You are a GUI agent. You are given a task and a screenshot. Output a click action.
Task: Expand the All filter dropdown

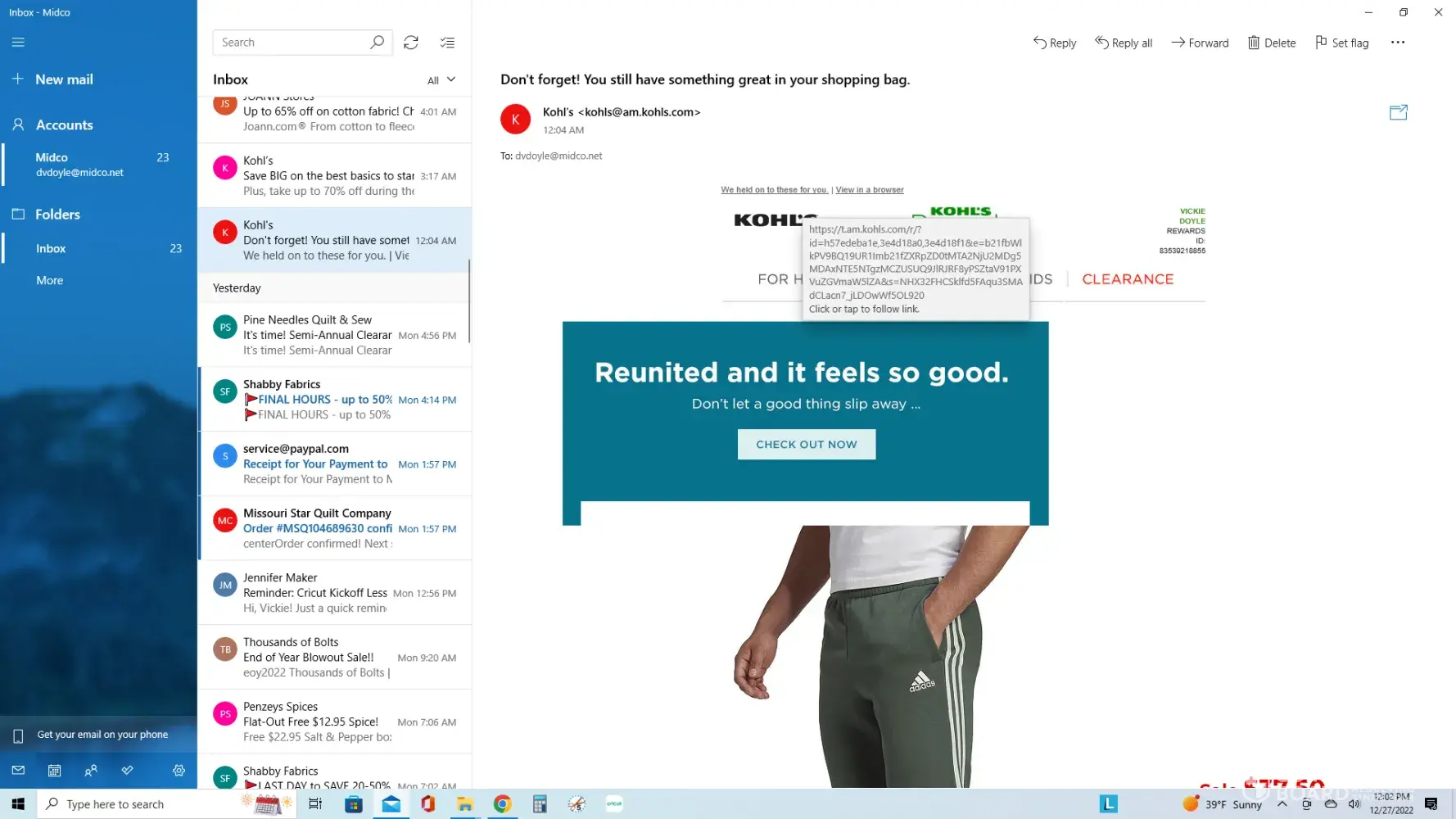pos(441,80)
